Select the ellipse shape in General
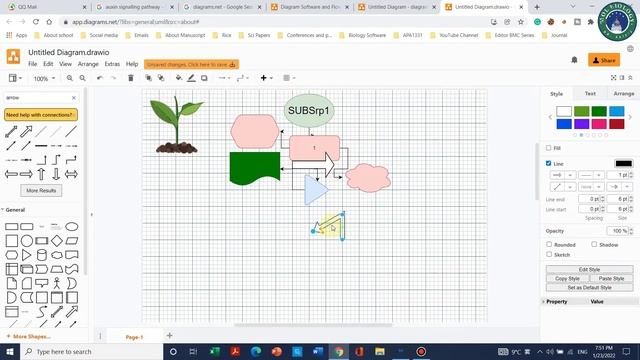This screenshot has height=360, width=640. click(72, 227)
